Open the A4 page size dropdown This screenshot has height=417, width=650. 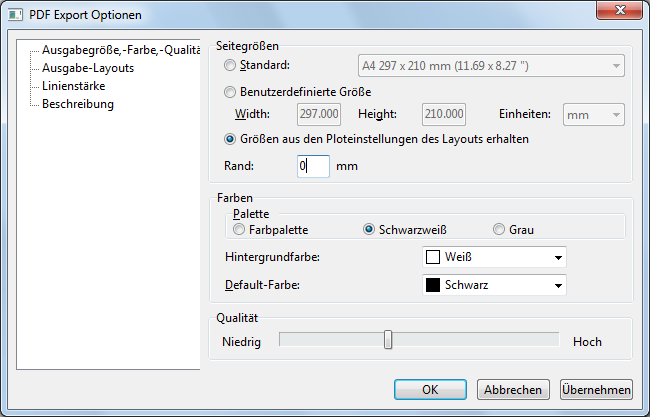coord(492,67)
